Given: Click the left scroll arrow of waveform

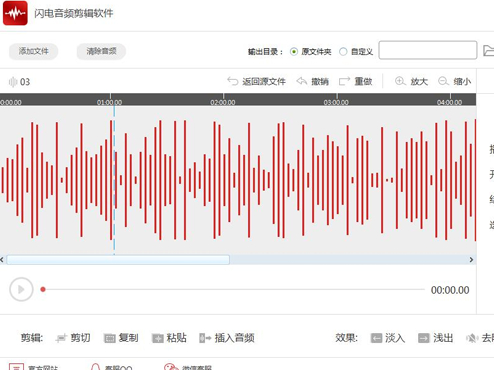Looking at the screenshot, I should [x=2, y=260].
